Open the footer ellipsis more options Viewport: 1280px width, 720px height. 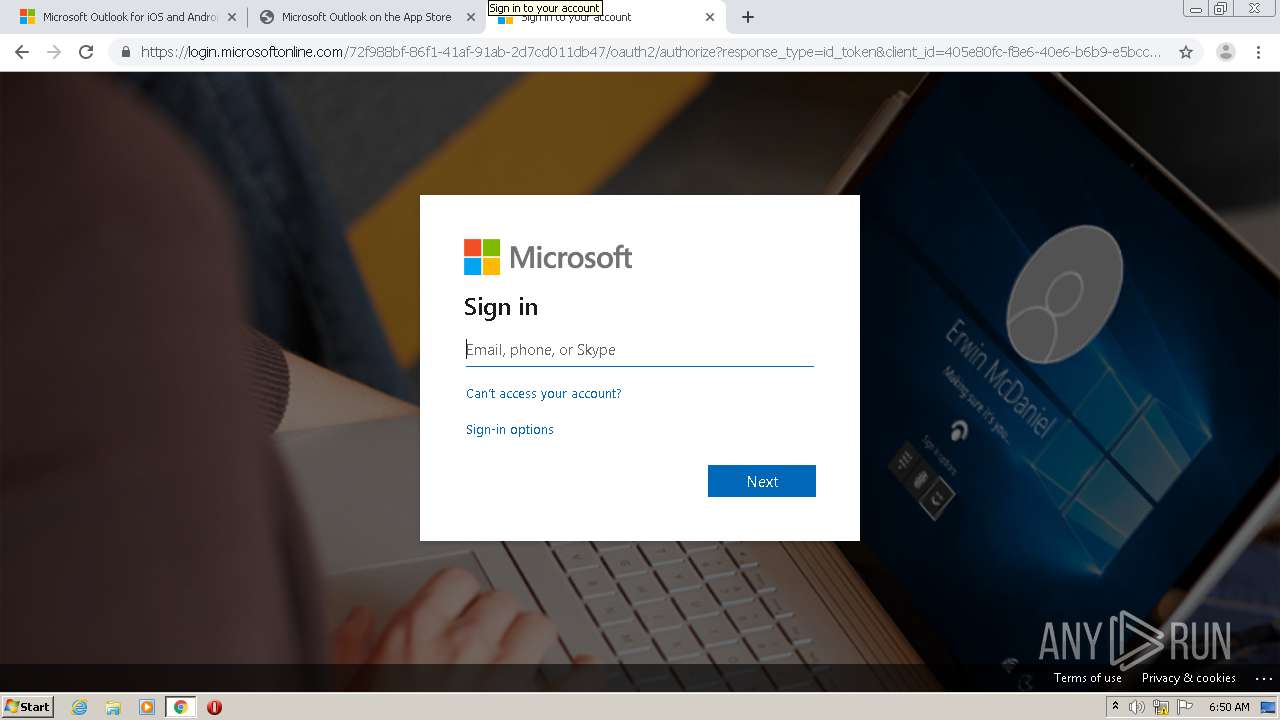coord(1264,678)
